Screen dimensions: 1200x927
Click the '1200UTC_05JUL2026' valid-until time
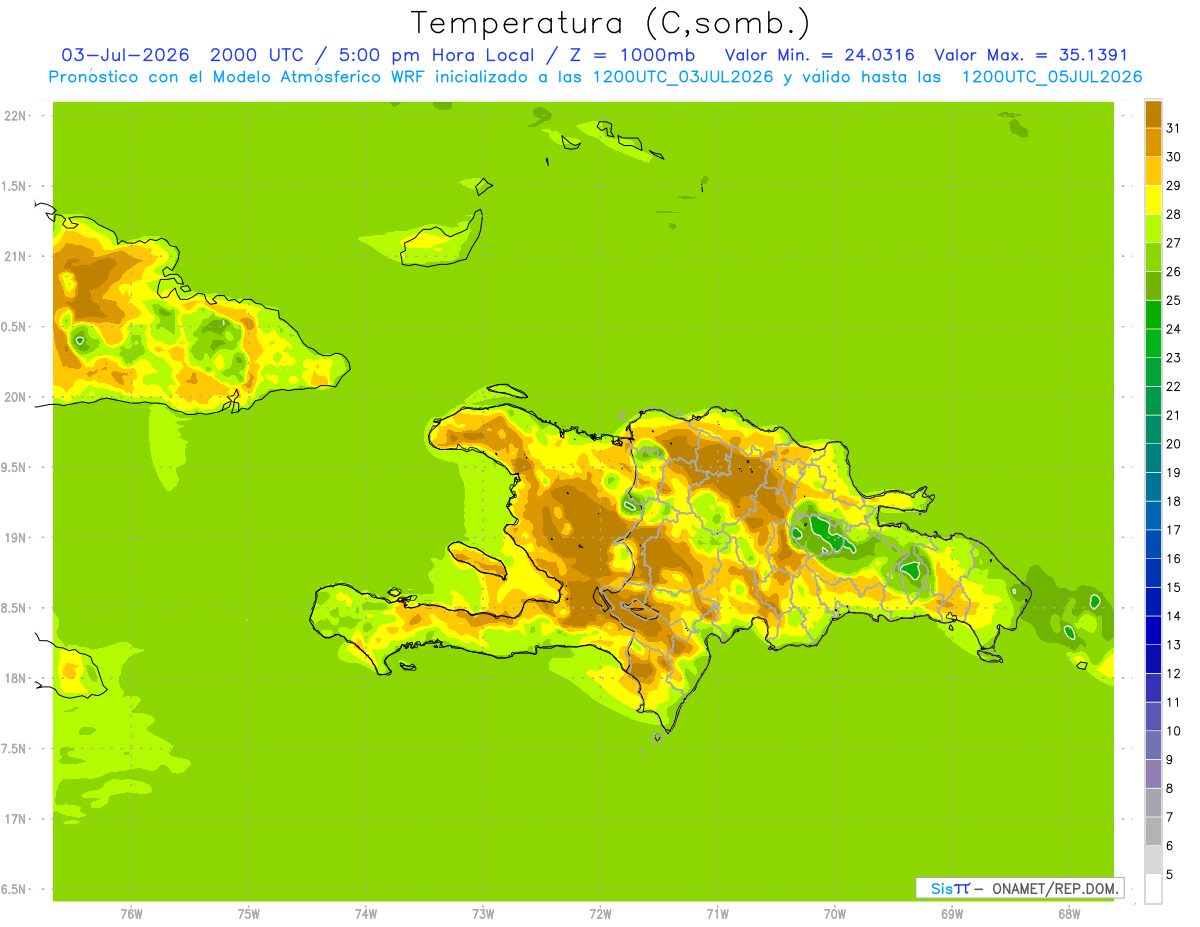1052,77
